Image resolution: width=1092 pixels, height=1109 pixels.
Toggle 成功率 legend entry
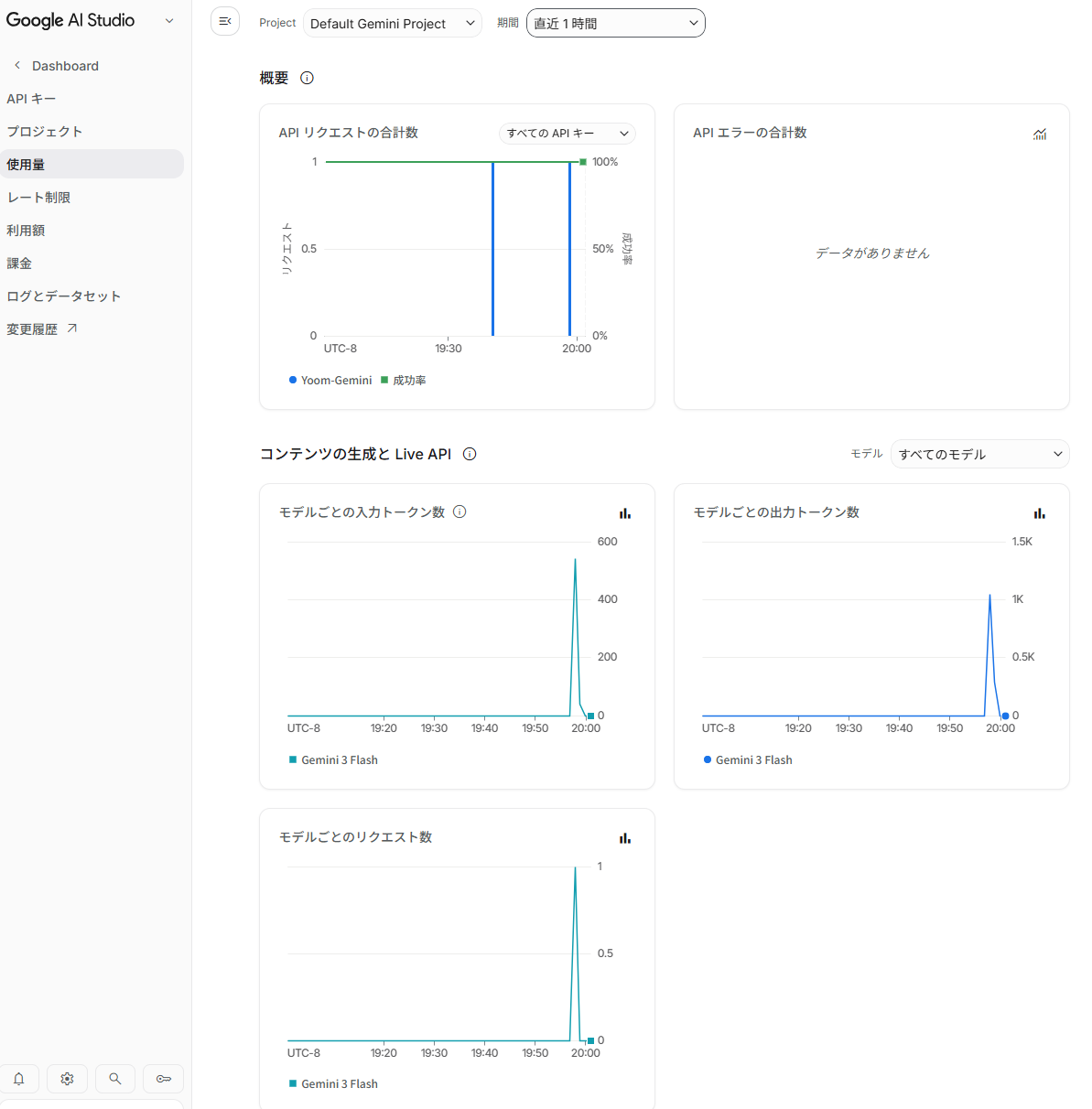coord(404,380)
